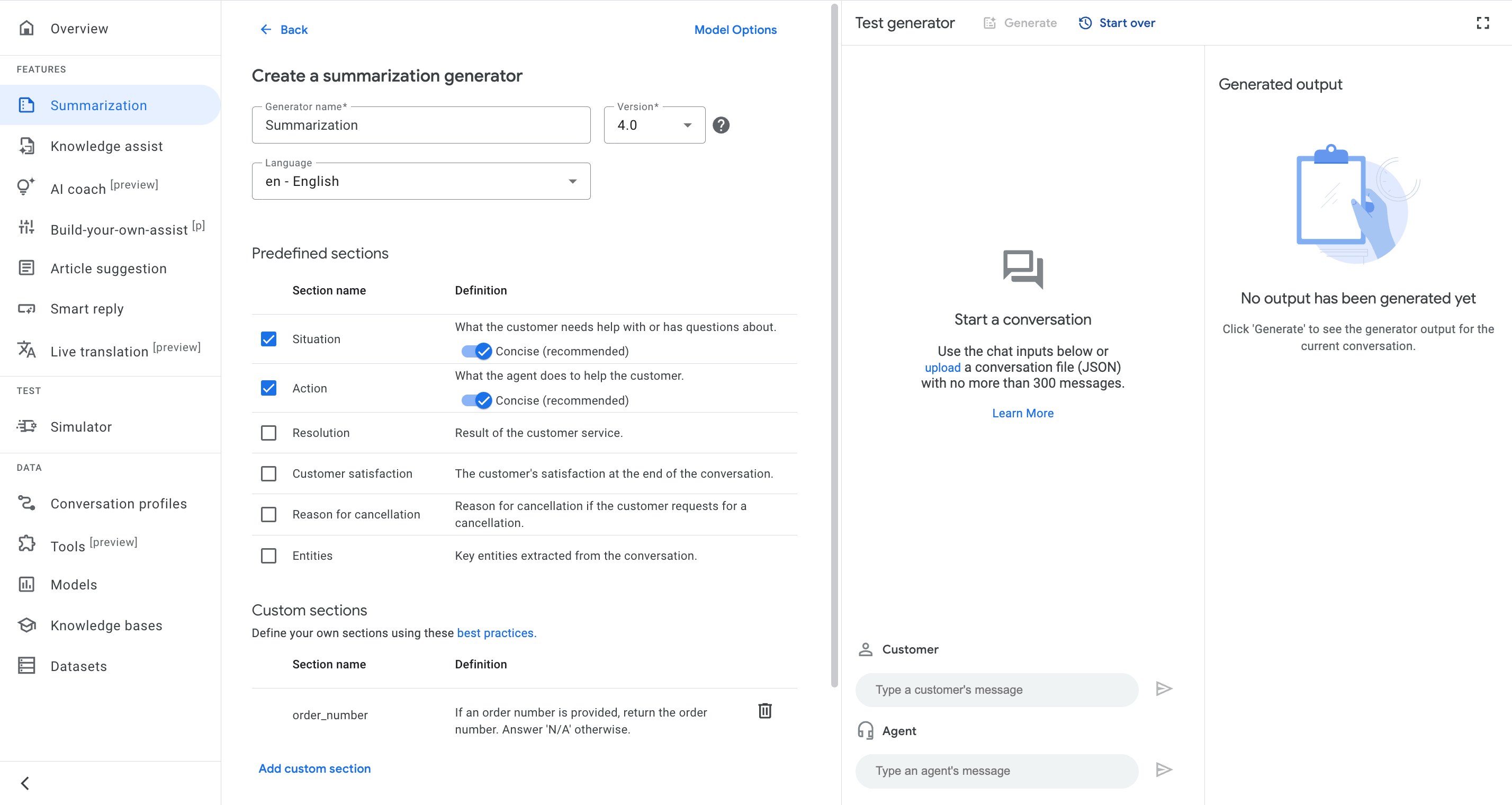Collapse the left navigation sidebar
Screen dimensions: 1512x805
tap(25, 783)
